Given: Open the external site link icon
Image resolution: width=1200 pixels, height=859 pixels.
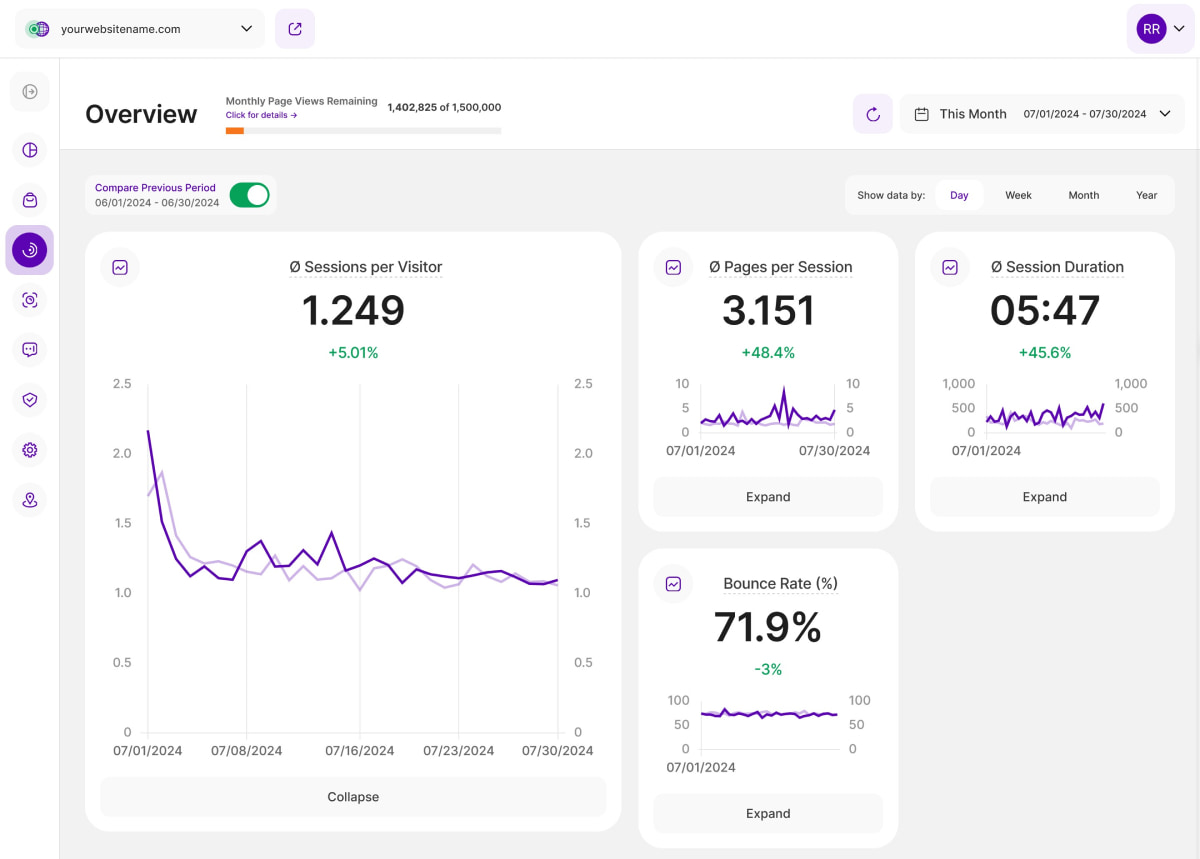Looking at the screenshot, I should pos(295,29).
